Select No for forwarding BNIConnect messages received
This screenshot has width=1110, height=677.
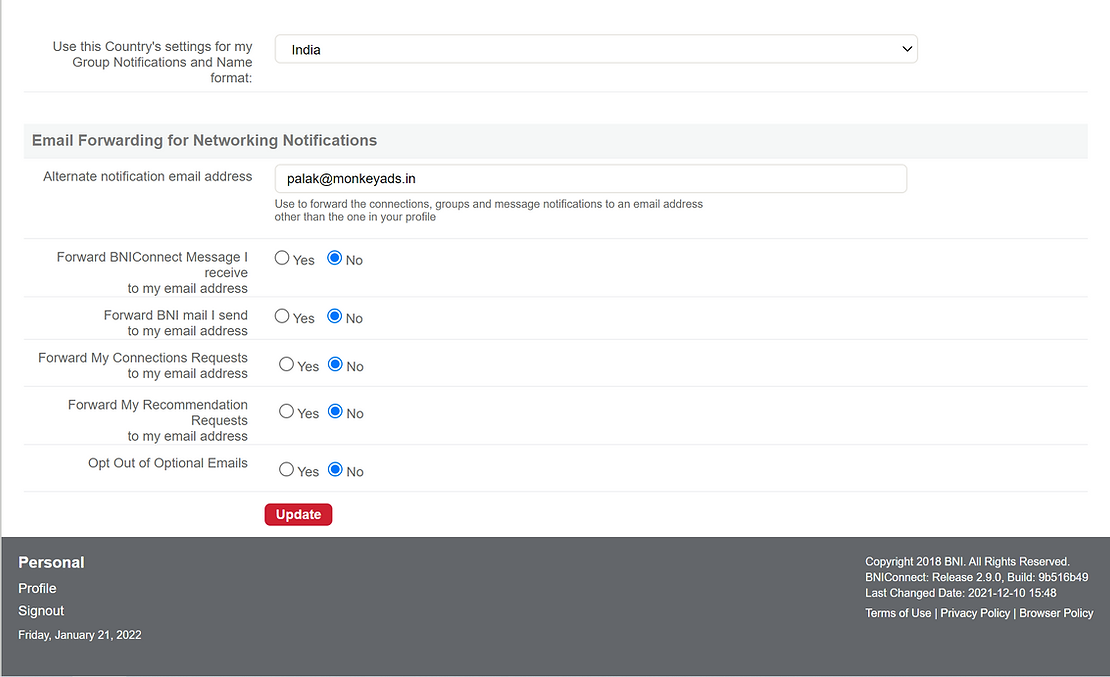coord(335,258)
